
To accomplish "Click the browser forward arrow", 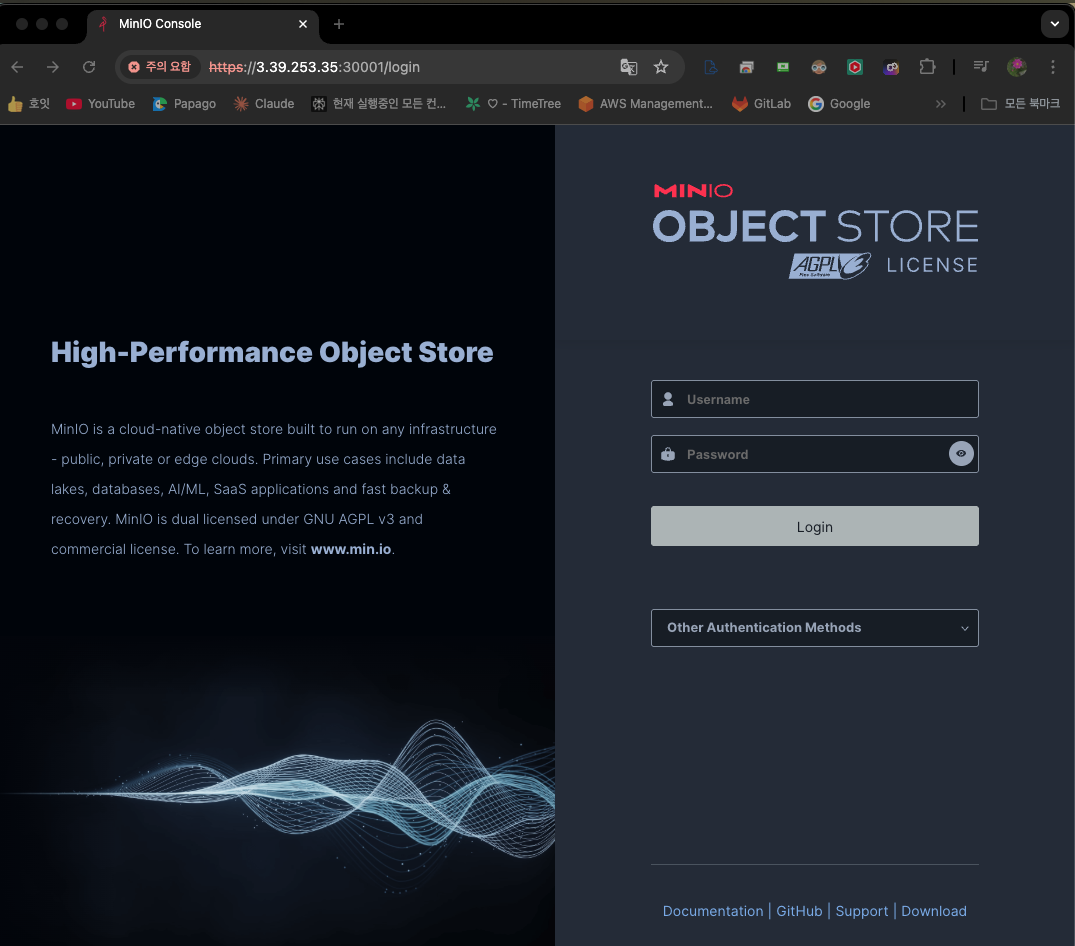I will click(x=53, y=67).
